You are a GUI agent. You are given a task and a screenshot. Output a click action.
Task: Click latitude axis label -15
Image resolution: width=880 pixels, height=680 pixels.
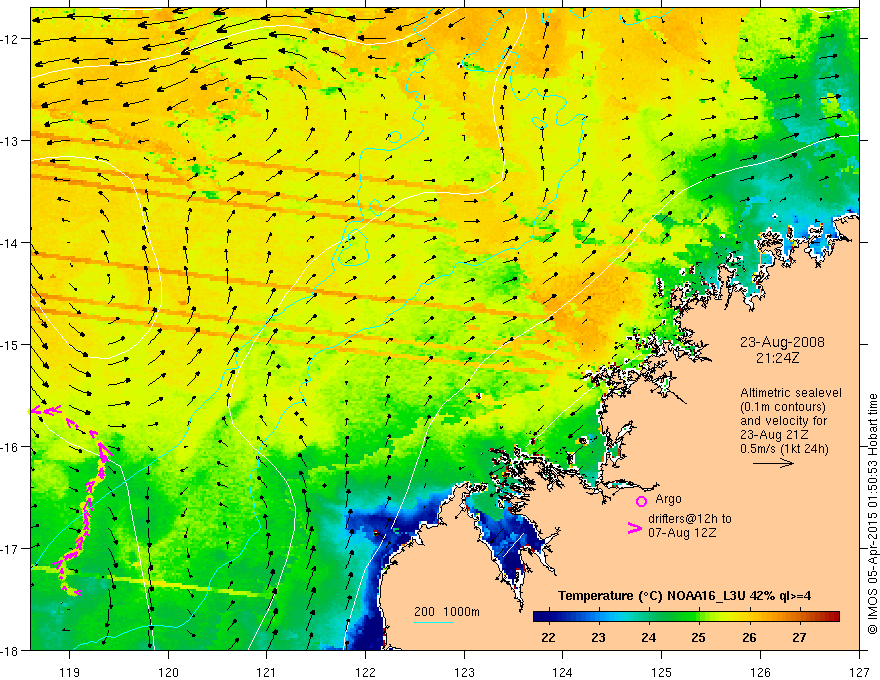[11, 344]
